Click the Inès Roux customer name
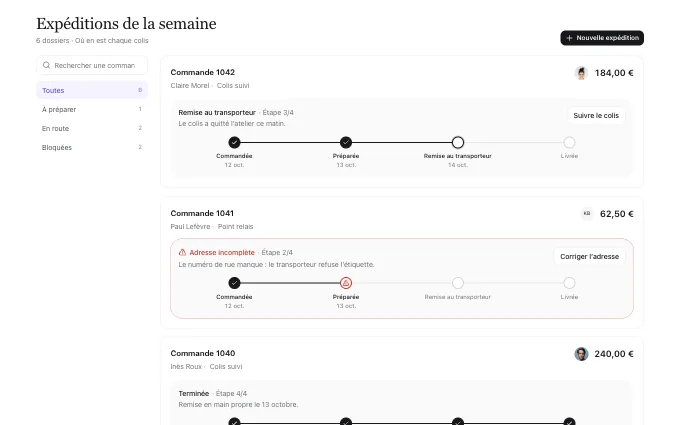The height and width of the screenshot is (425, 680). pos(186,366)
